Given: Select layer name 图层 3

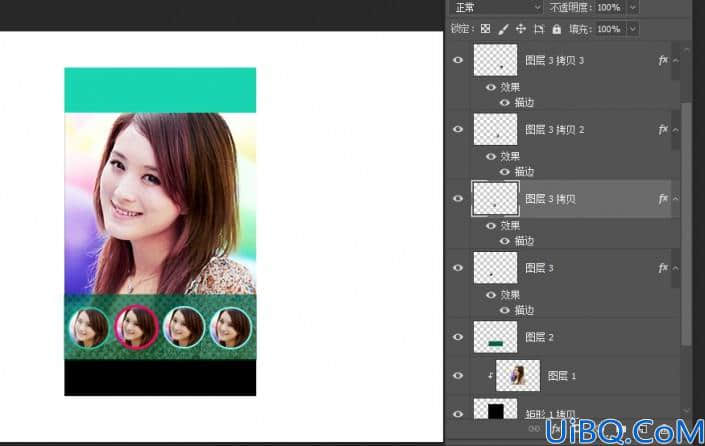Looking at the screenshot, I should (539, 268).
